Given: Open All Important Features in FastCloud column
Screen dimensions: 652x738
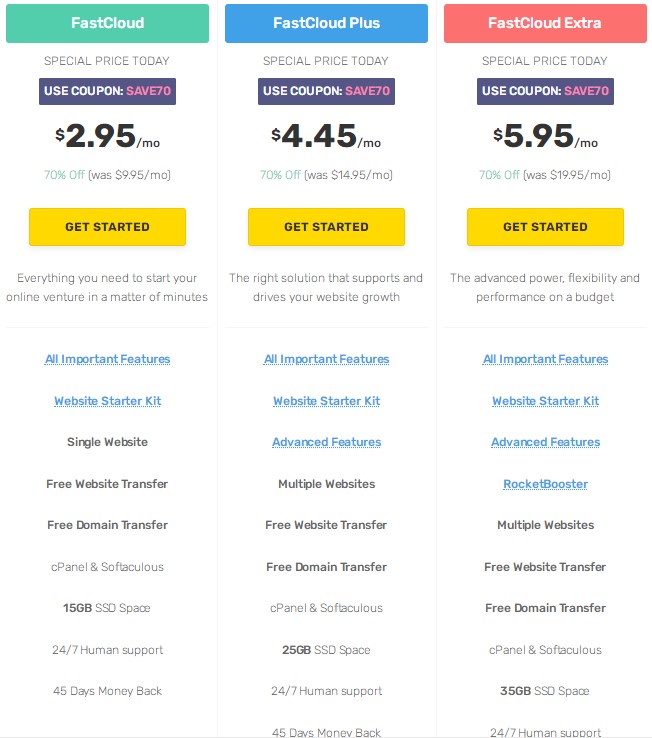Looking at the screenshot, I should tap(107, 359).
